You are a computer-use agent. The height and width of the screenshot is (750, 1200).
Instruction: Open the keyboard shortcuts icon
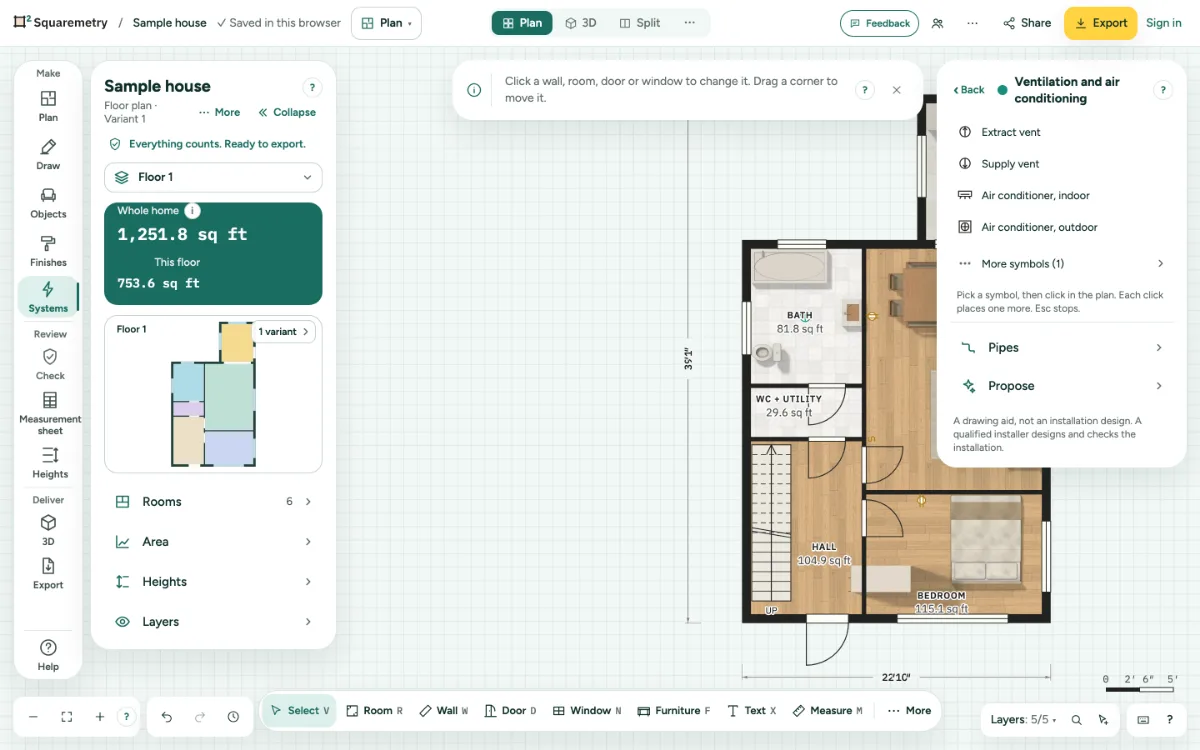tap(1143, 719)
